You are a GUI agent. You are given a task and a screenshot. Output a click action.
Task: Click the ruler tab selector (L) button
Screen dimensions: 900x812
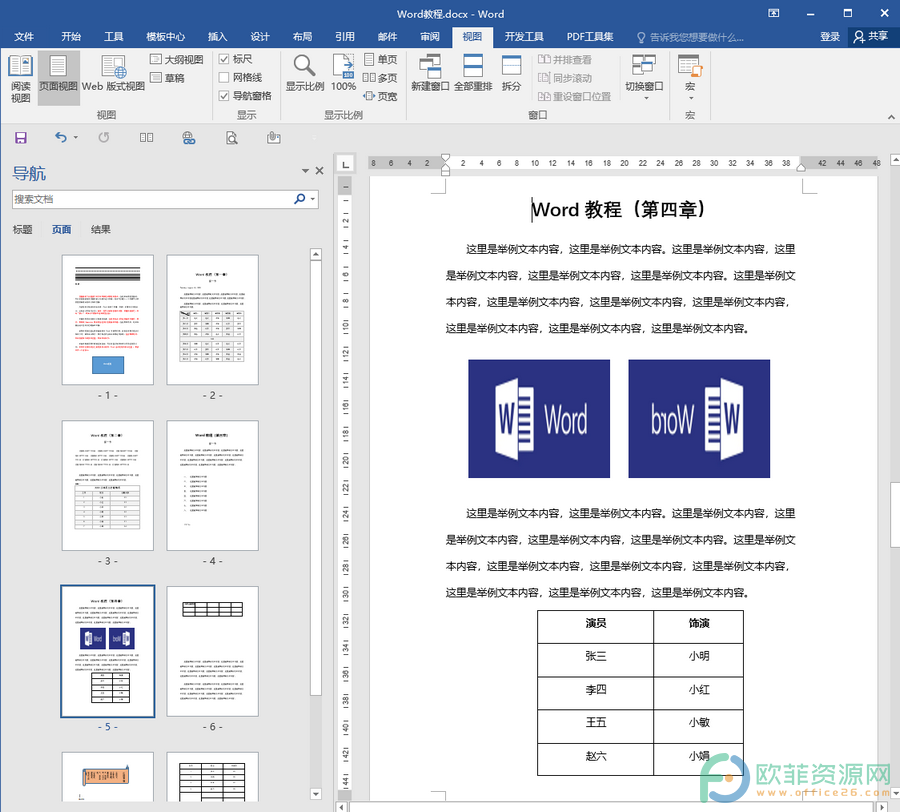[345, 165]
